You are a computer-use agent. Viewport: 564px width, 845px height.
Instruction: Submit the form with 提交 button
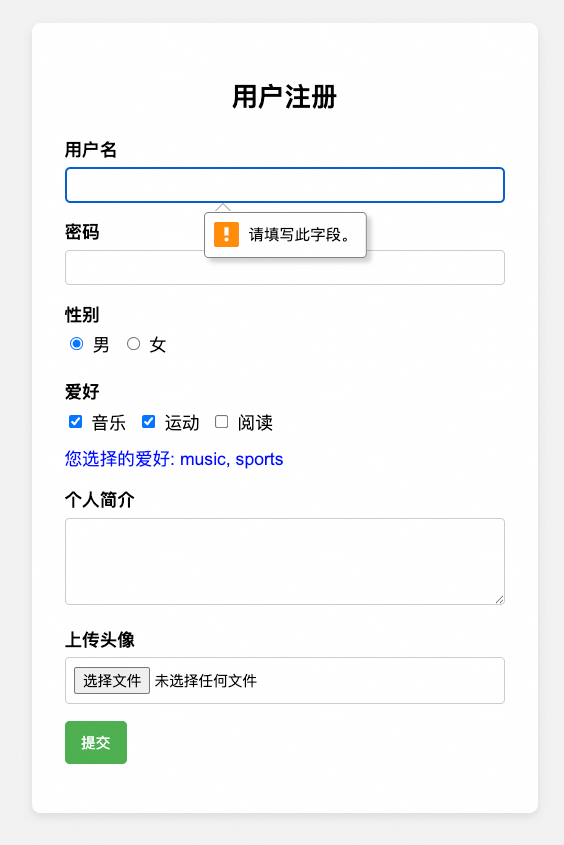coord(96,742)
